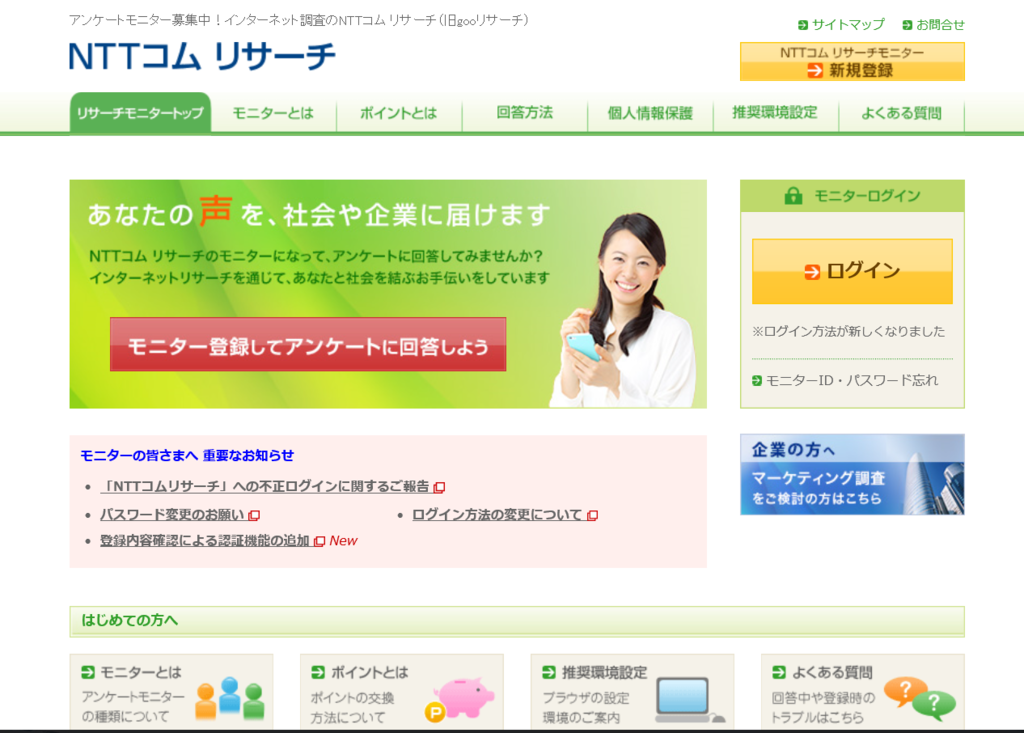
Task: Open the パスワード変更のお願い link
Action: click(172, 515)
